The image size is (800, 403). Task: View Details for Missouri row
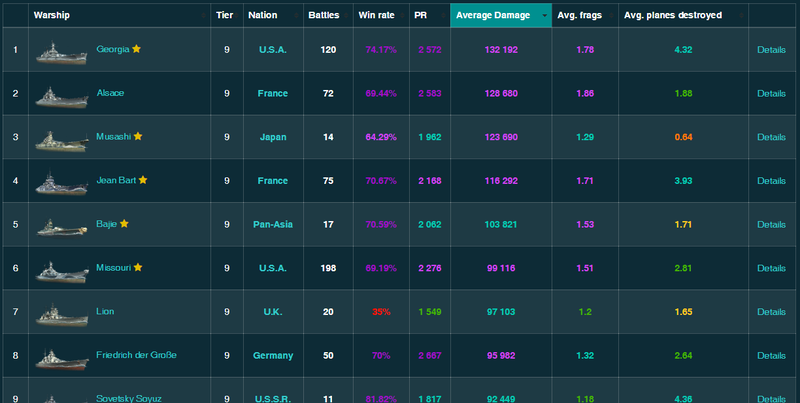pyautogui.click(x=771, y=268)
